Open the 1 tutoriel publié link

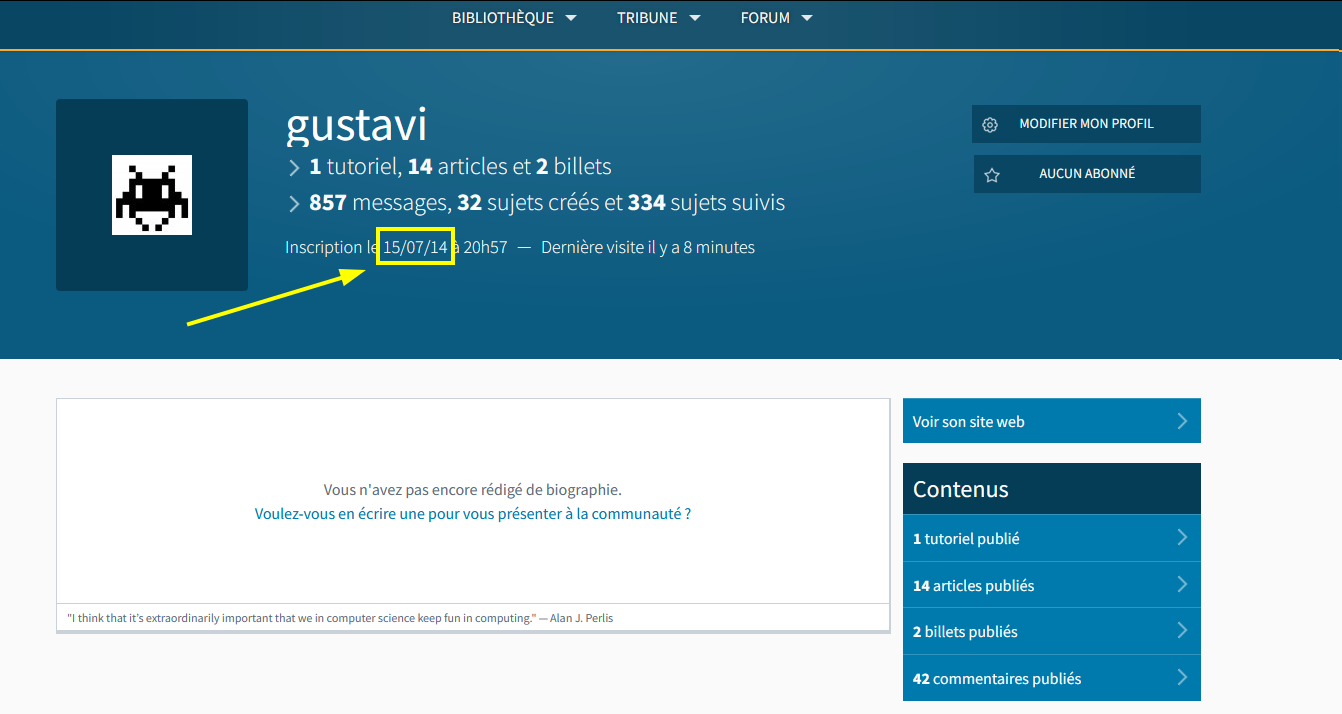(1051, 538)
